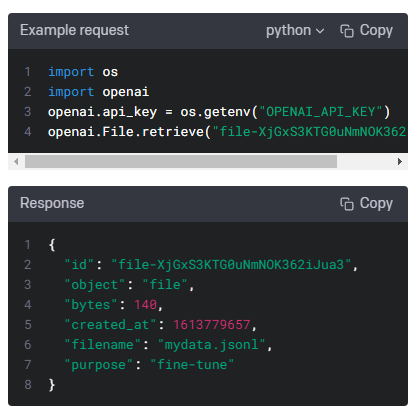420x420 pixels.
Task: Click the copy icon in Response header
Action: 347,204
